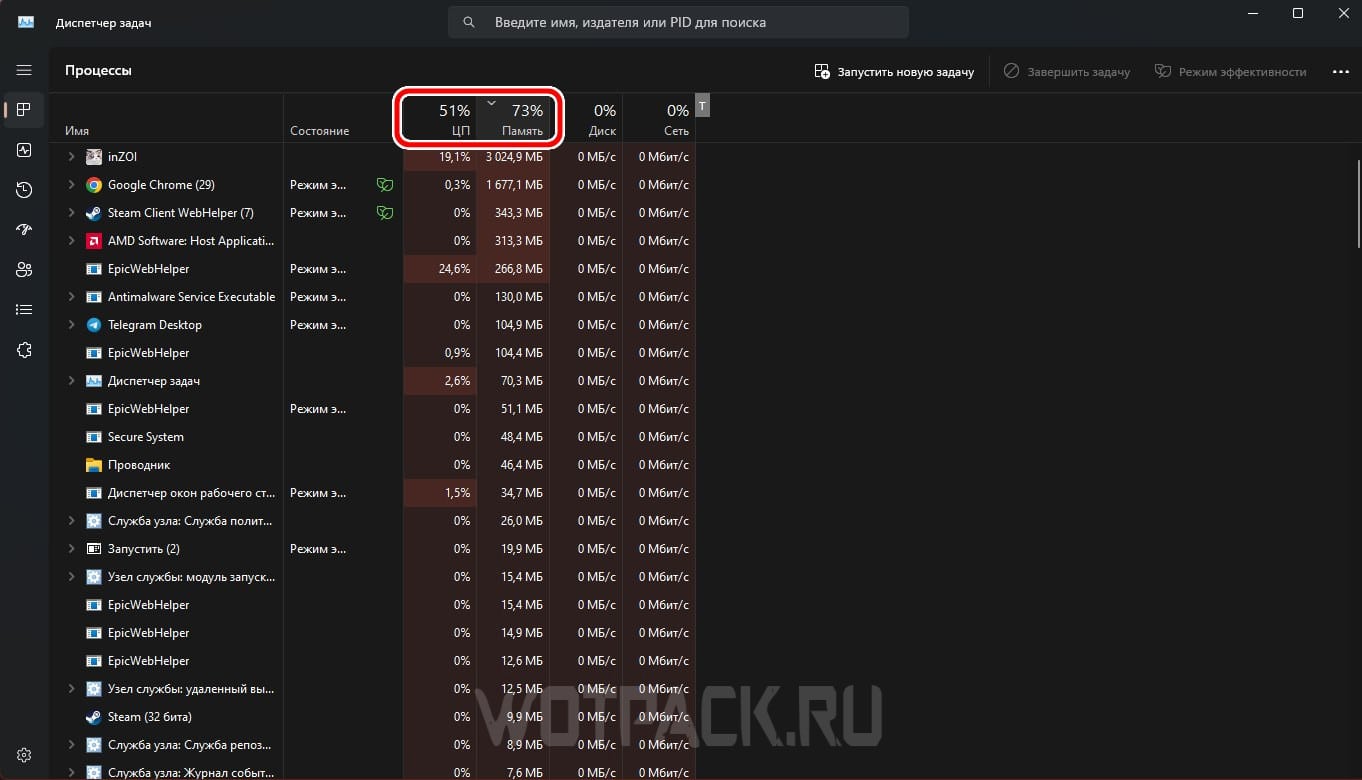Click the Запустить (2) process icon
Image resolution: width=1362 pixels, height=780 pixels.
pos(94,549)
